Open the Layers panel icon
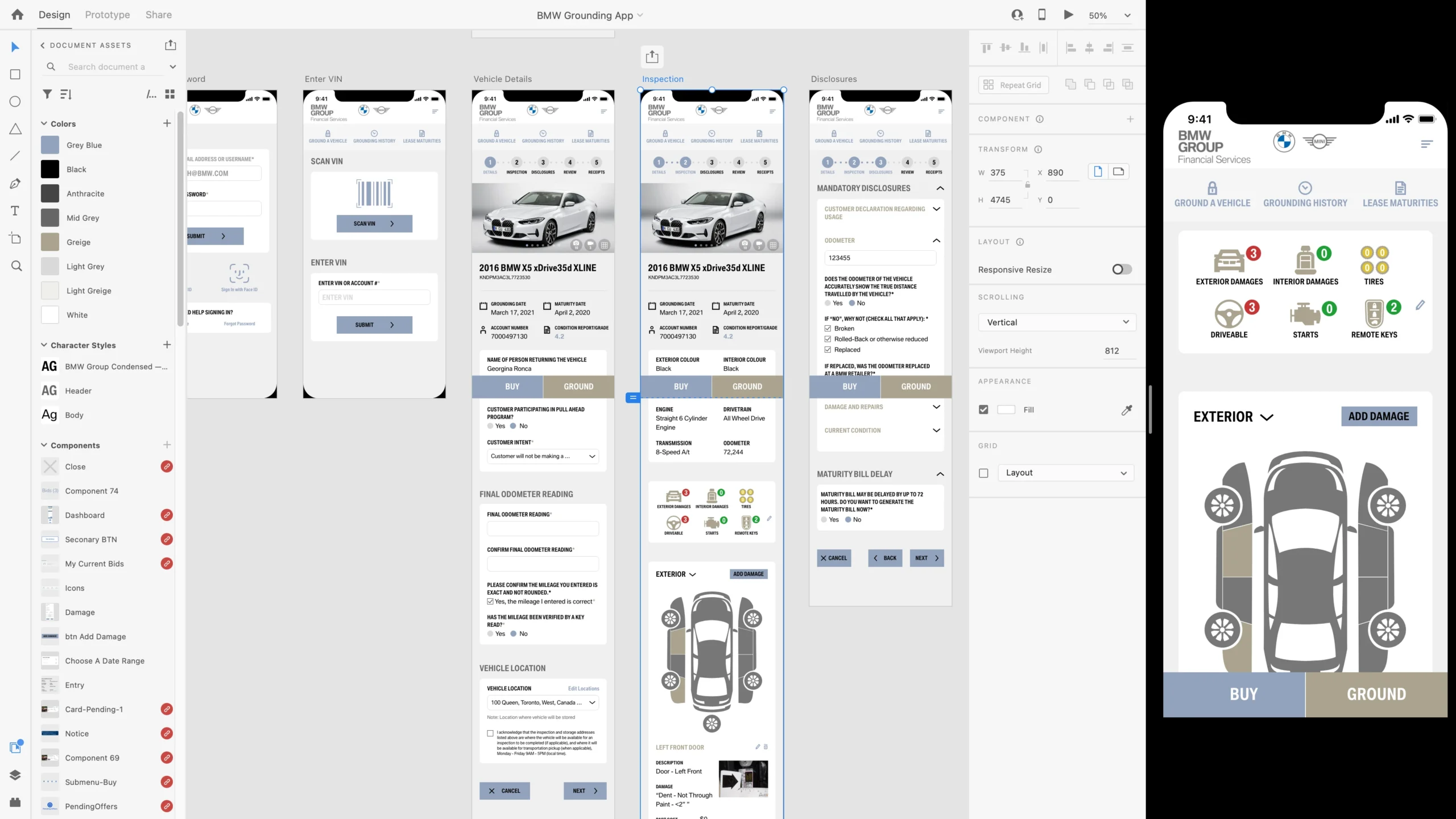The image size is (1456, 819). (15, 775)
